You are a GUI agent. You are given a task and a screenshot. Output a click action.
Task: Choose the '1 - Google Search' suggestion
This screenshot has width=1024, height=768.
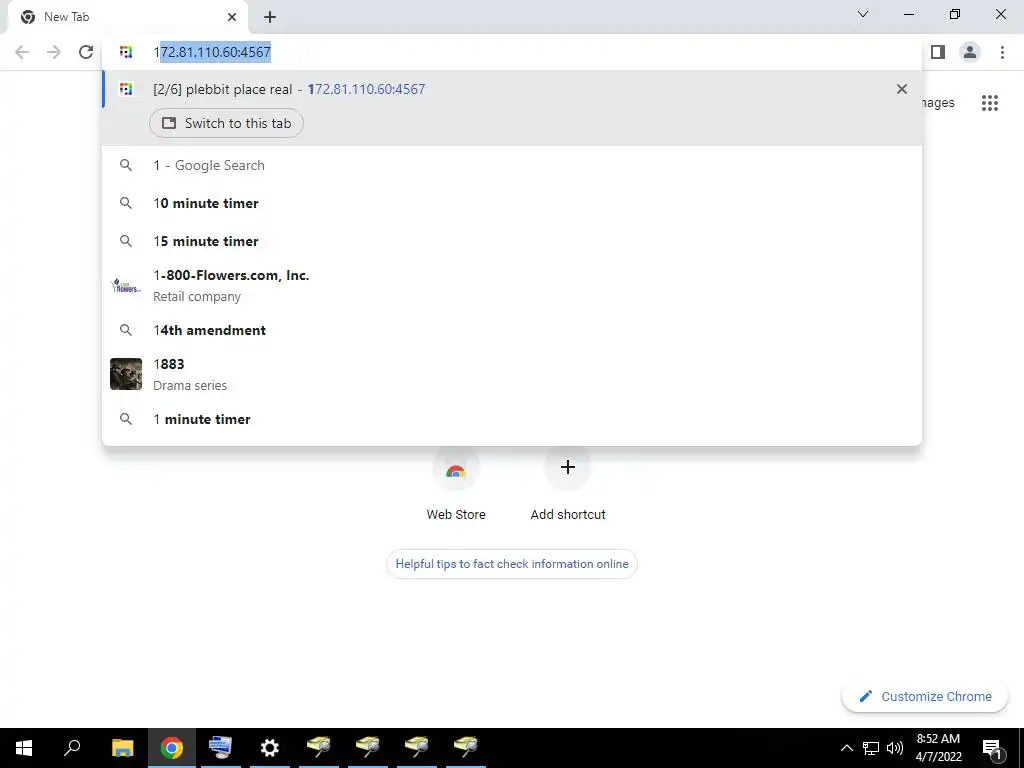pyautogui.click(x=512, y=165)
